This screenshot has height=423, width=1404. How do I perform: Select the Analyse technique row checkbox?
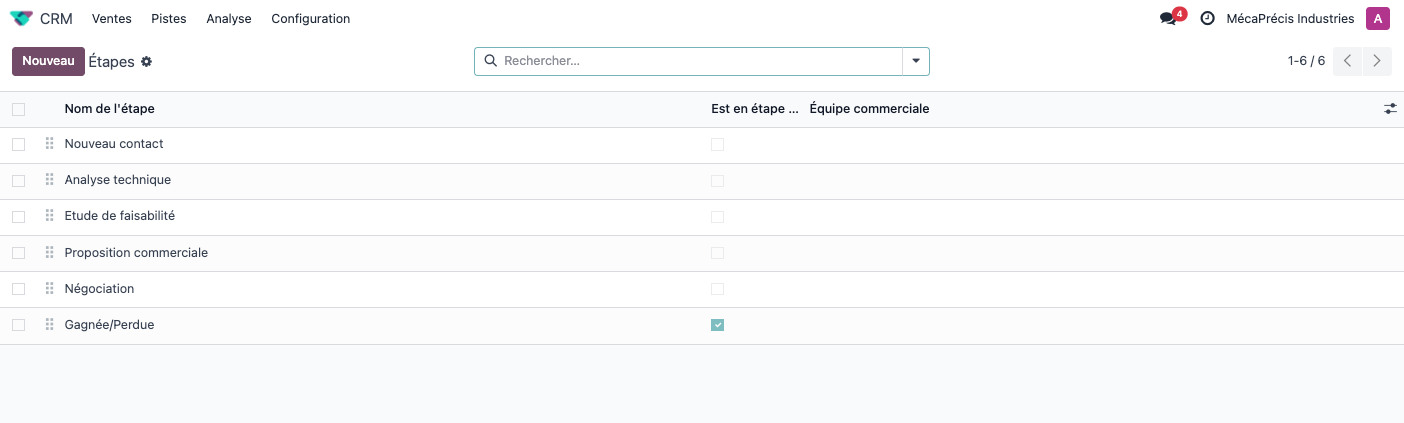pyautogui.click(x=18, y=181)
